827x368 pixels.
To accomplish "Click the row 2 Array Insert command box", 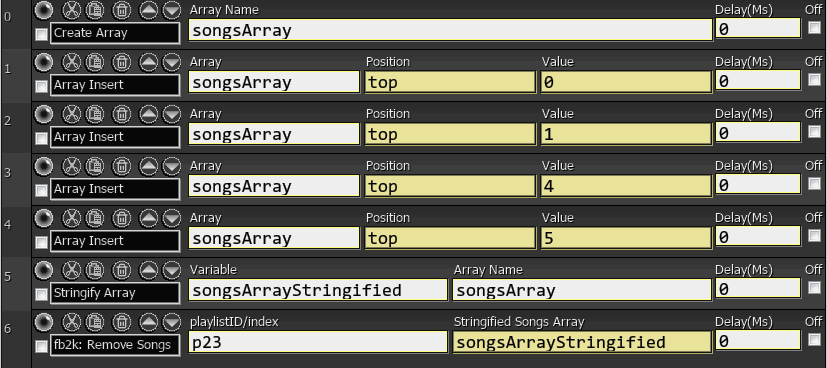I will [115, 137].
